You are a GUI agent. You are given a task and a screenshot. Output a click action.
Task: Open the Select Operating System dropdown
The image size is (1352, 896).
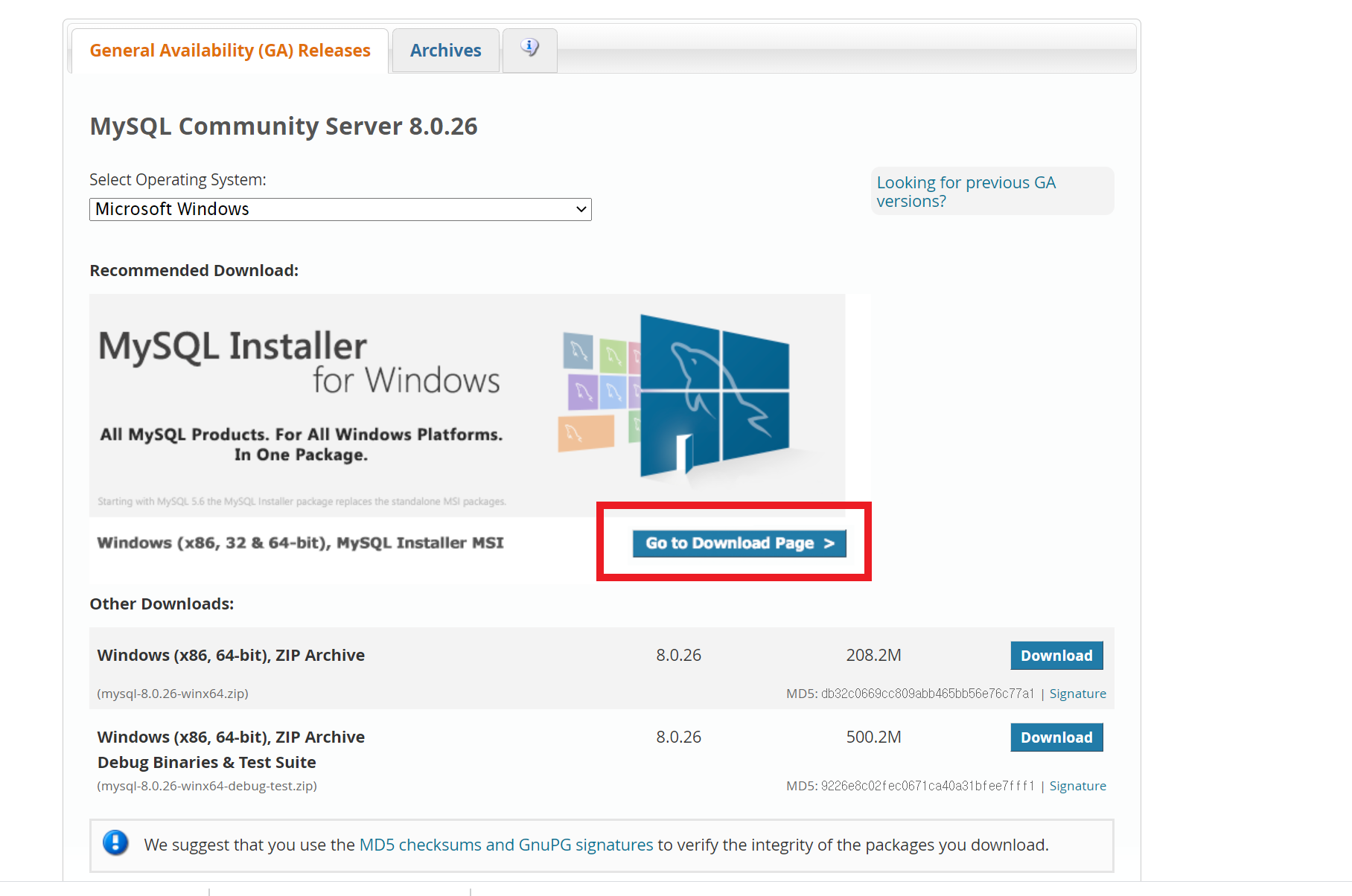coord(340,209)
